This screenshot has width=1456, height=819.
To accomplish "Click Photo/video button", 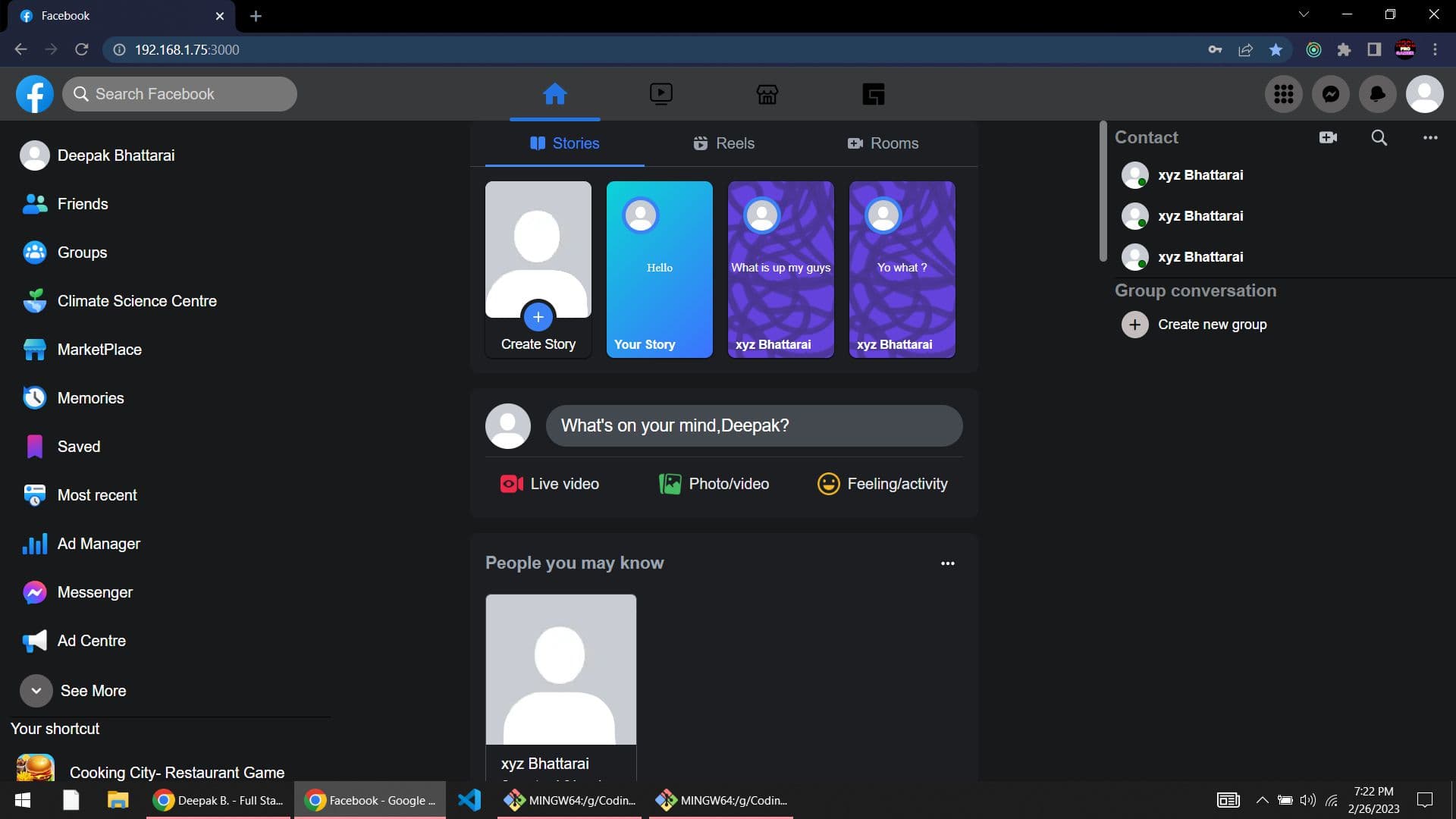I will [x=714, y=484].
